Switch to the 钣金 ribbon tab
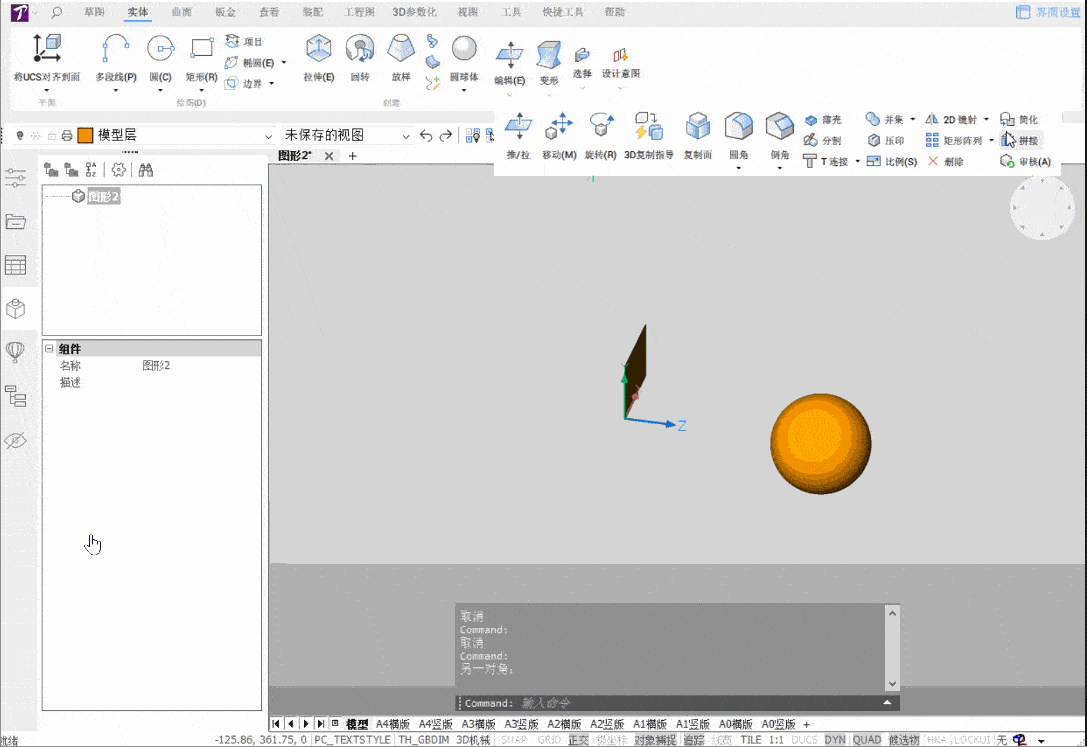The width and height of the screenshot is (1087, 747). pyautogui.click(x=225, y=12)
